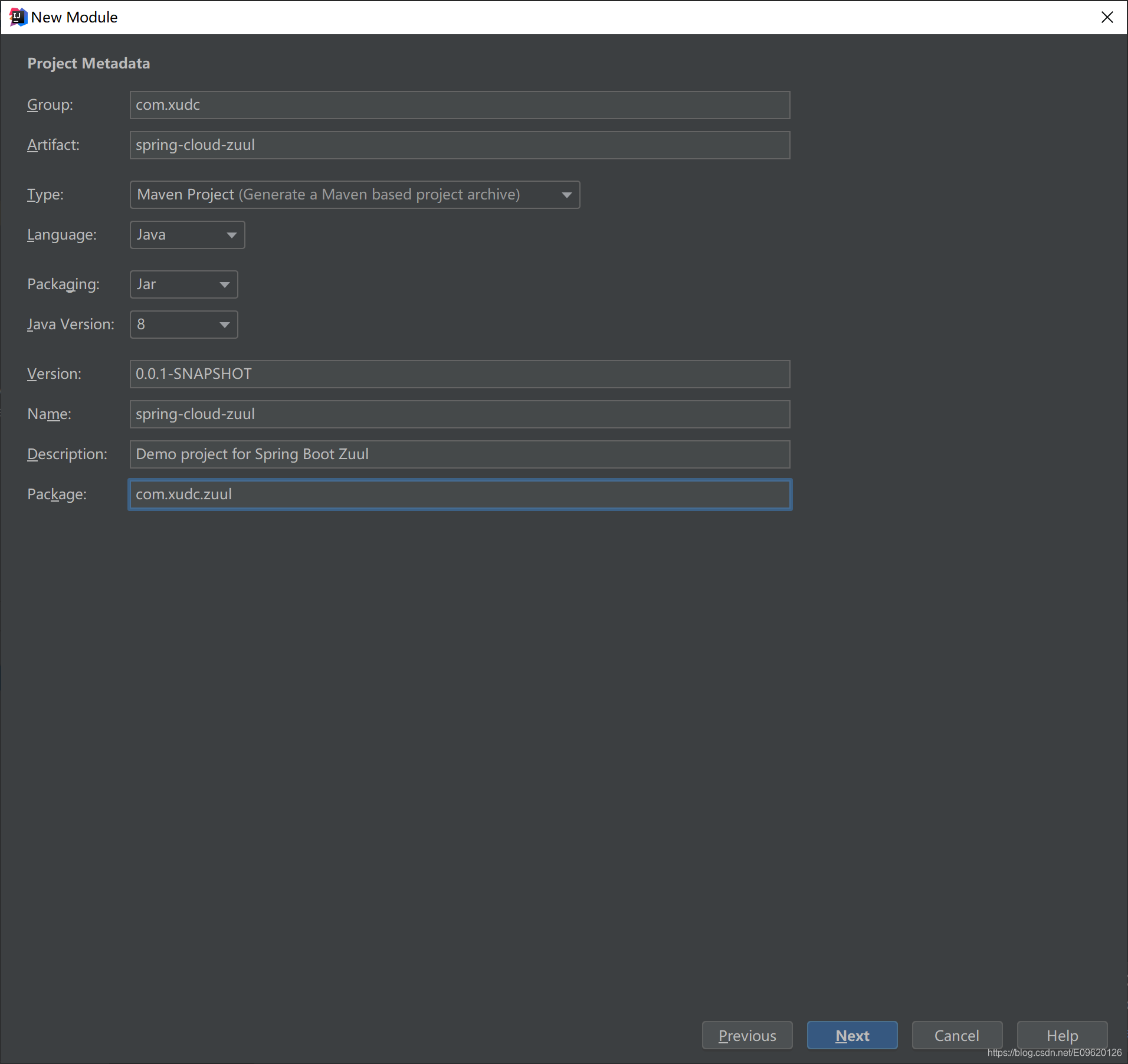
Task: Click the Package field com.xudc.zuul
Action: [x=460, y=495]
